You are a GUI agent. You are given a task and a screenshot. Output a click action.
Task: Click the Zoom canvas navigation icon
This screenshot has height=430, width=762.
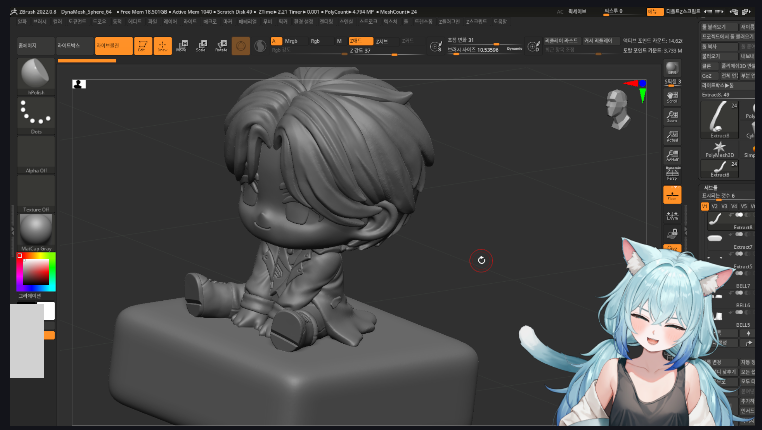pos(672,117)
